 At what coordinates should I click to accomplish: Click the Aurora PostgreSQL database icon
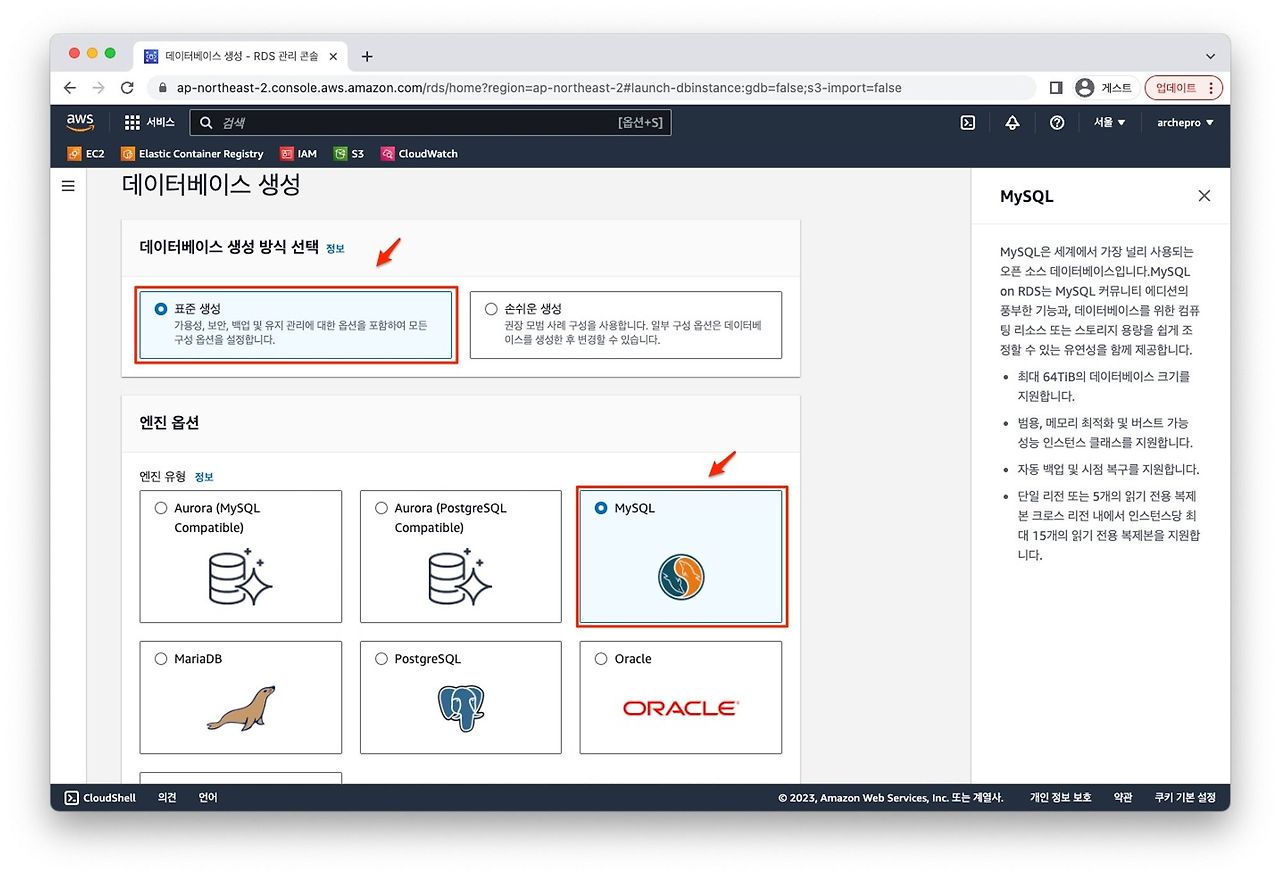point(461,577)
